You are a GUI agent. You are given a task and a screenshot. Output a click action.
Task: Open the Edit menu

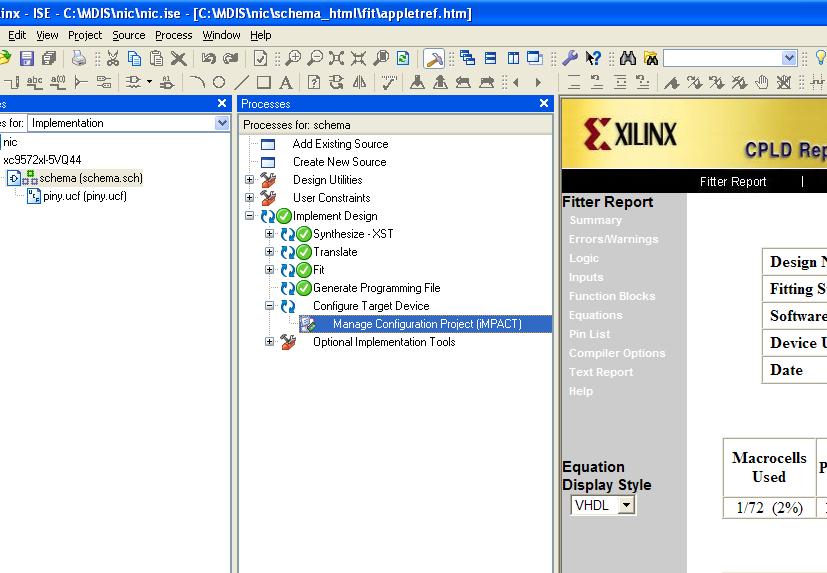pyautogui.click(x=17, y=35)
